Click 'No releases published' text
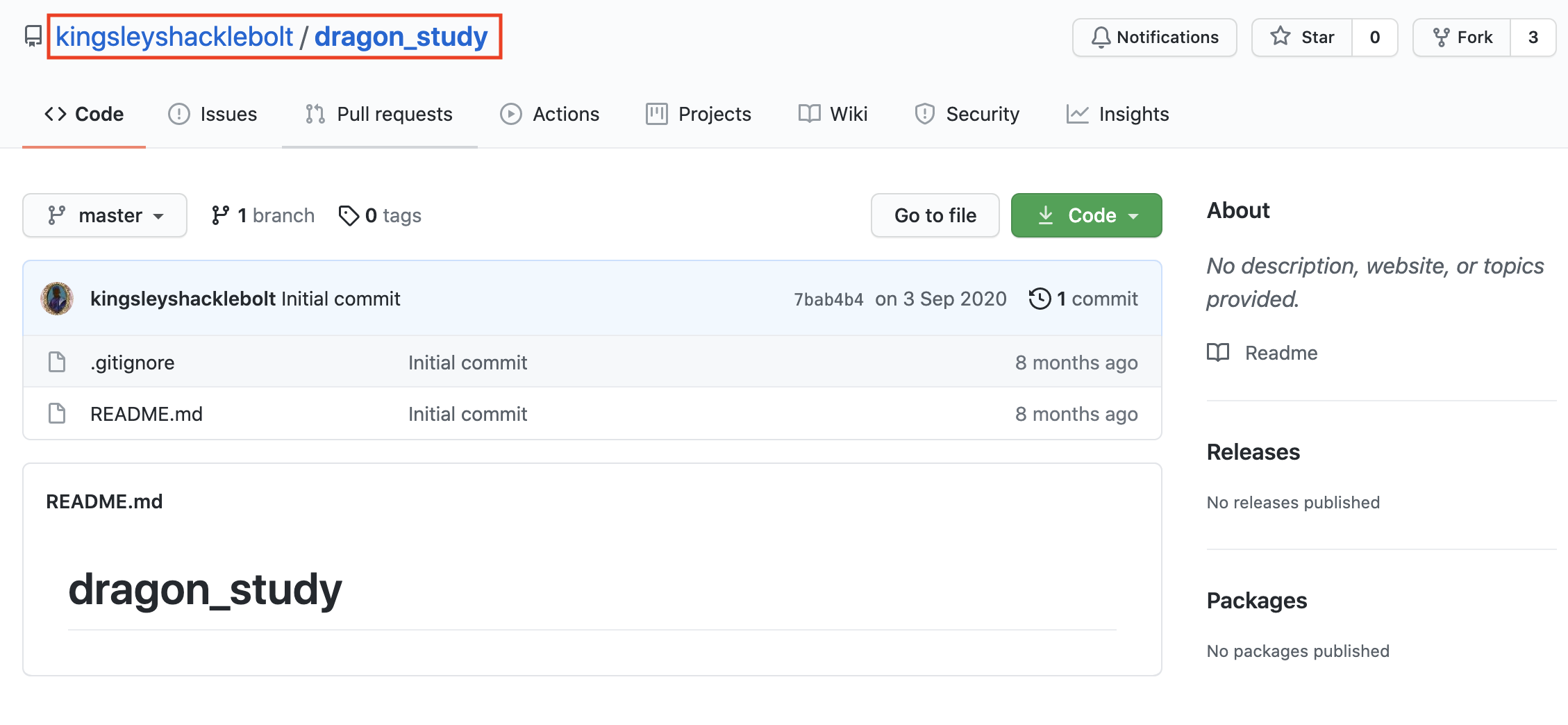The image size is (1568, 725). coord(1294,502)
